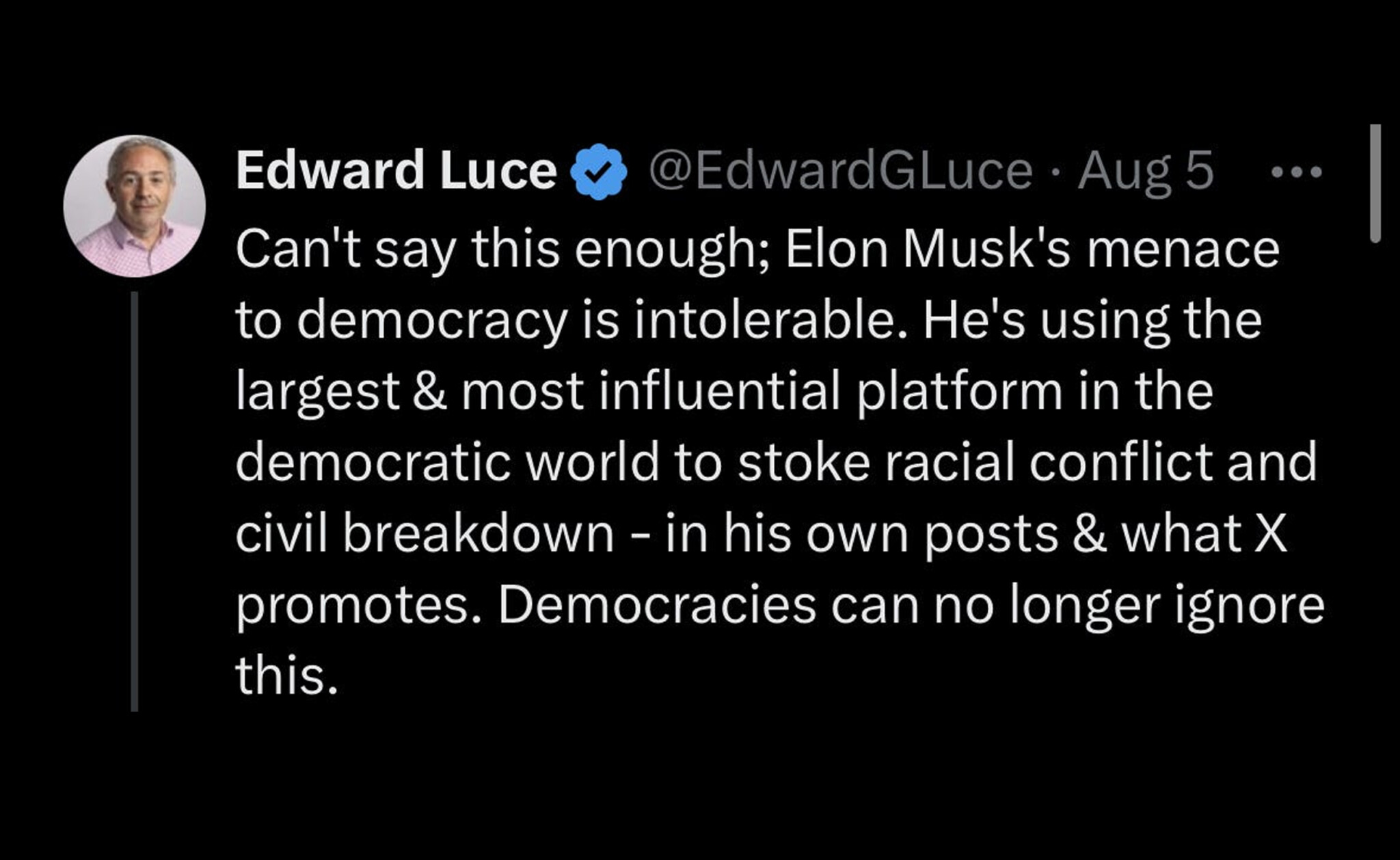Image resolution: width=1400 pixels, height=860 pixels.
Task: Open the @EdwardGLuce handle link
Action: tap(840, 171)
